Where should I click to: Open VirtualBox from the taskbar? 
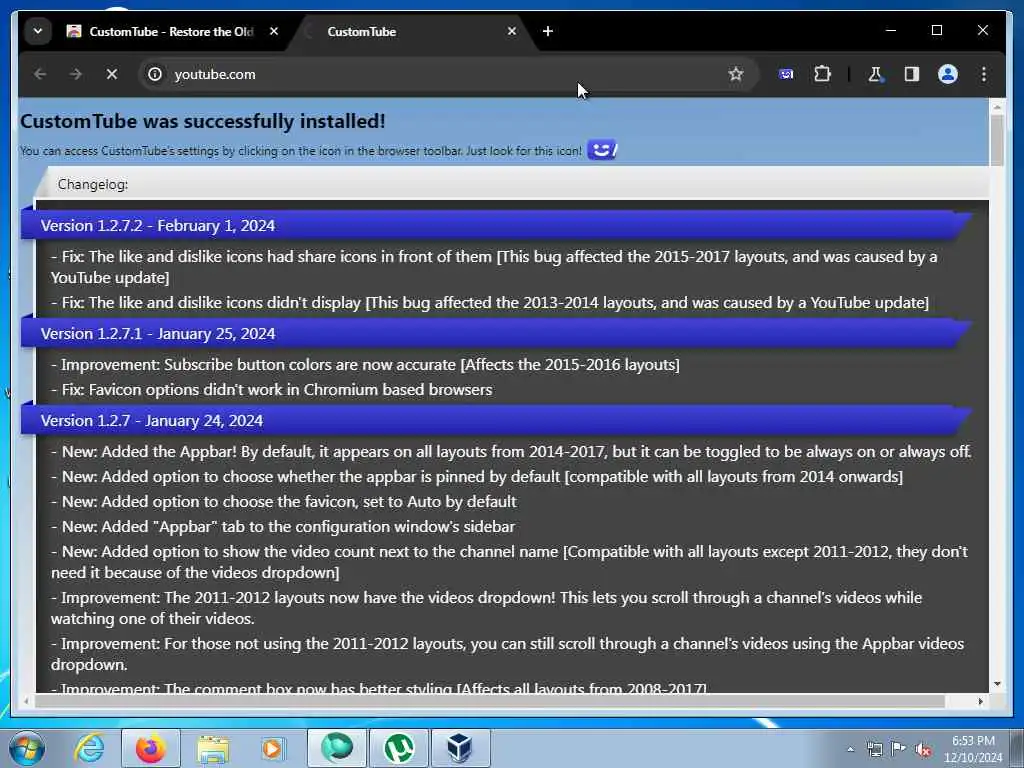pos(460,748)
